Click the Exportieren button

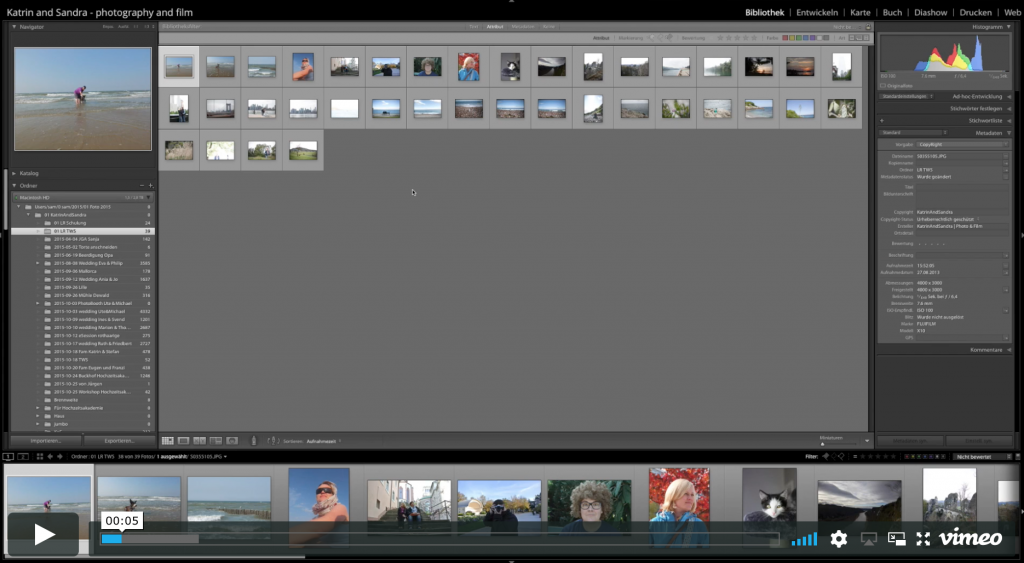[x=119, y=441]
